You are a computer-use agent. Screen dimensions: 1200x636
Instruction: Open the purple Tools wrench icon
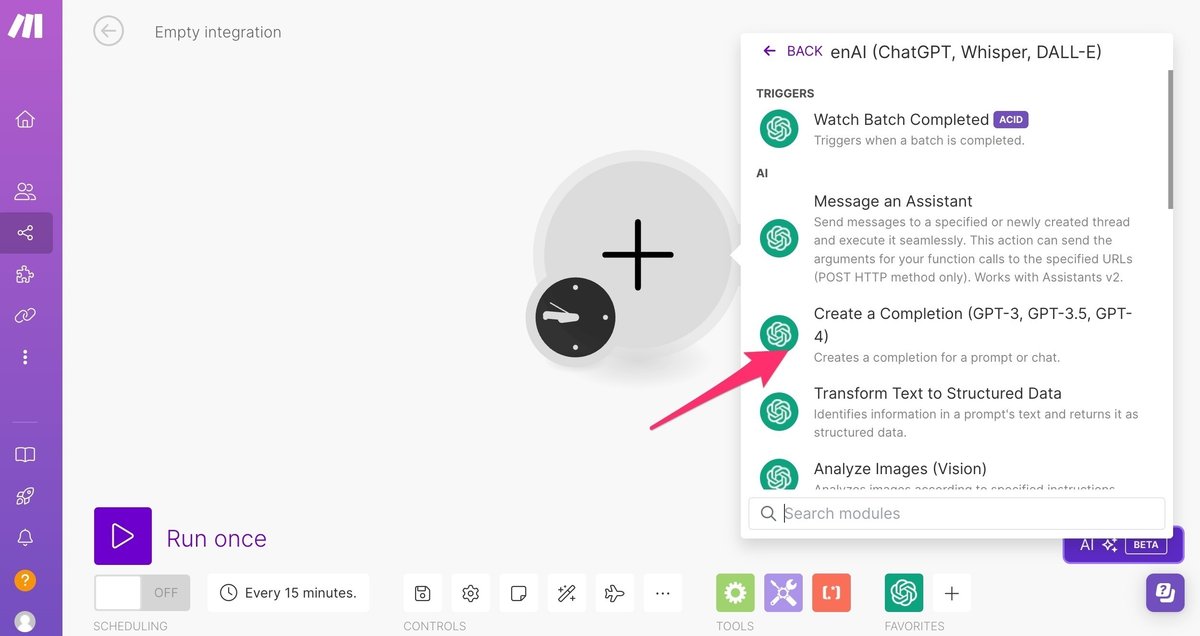point(783,593)
